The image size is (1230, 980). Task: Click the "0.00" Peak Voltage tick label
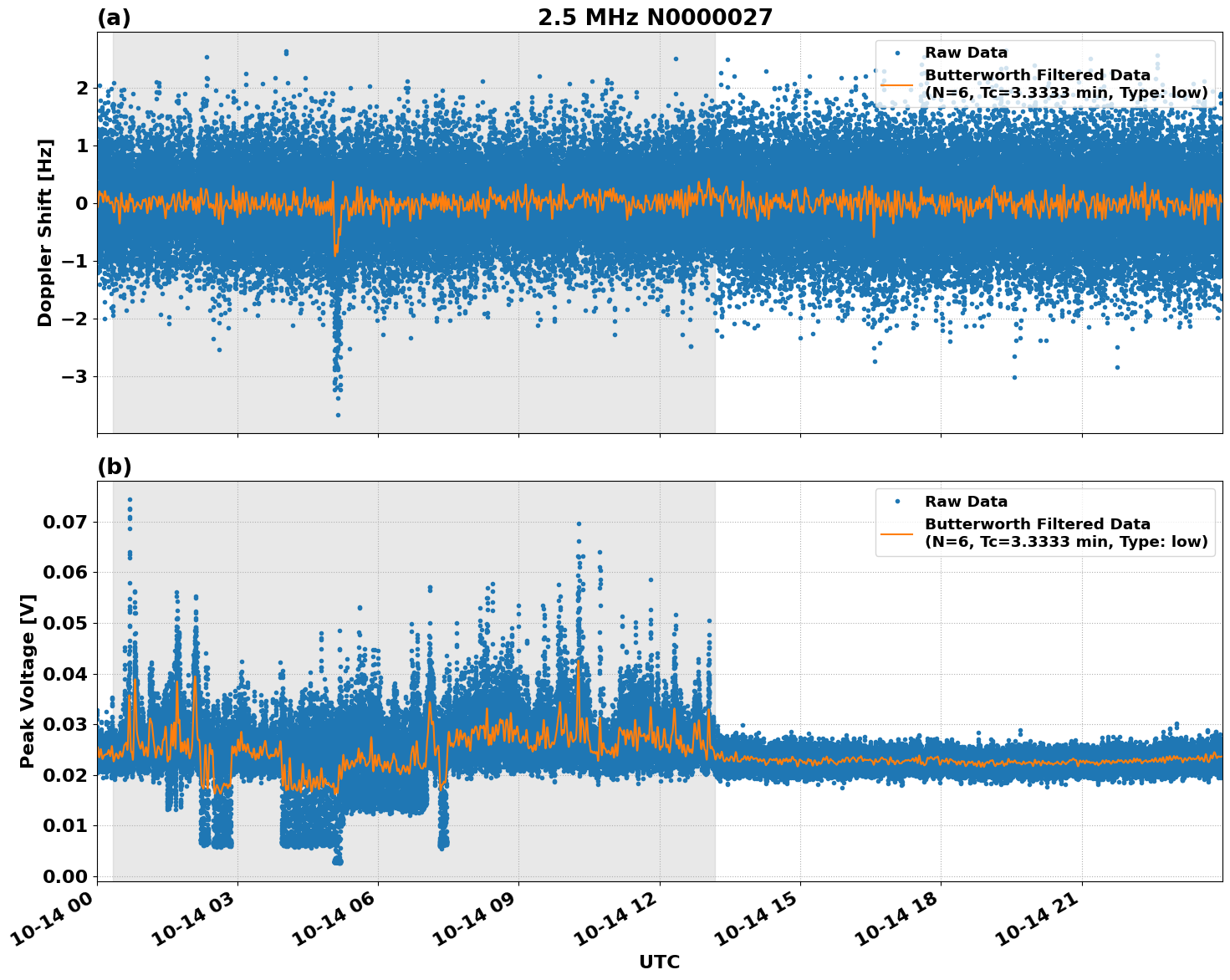pyautogui.click(x=65, y=875)
